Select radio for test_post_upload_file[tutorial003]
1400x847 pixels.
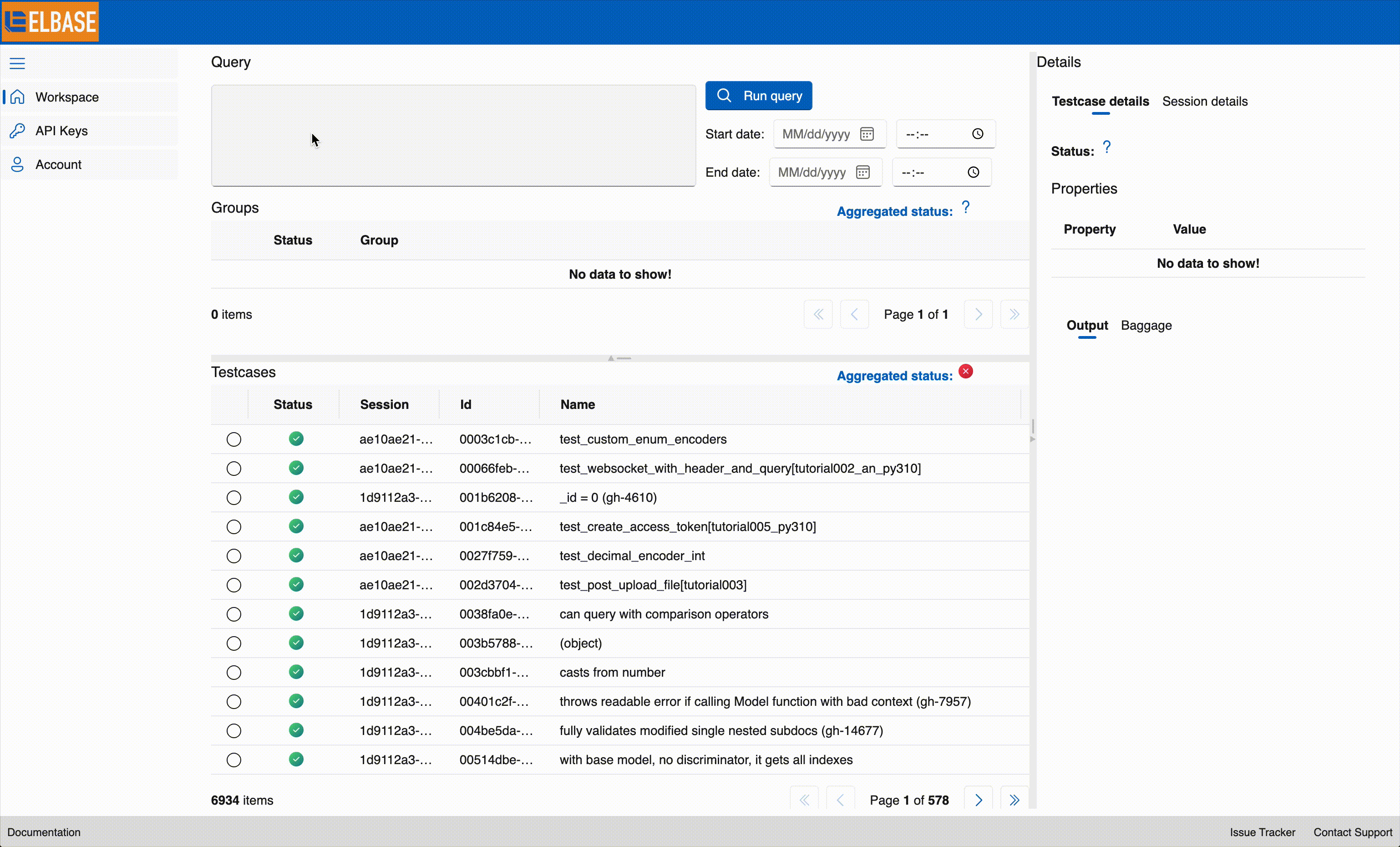point(233,585)
